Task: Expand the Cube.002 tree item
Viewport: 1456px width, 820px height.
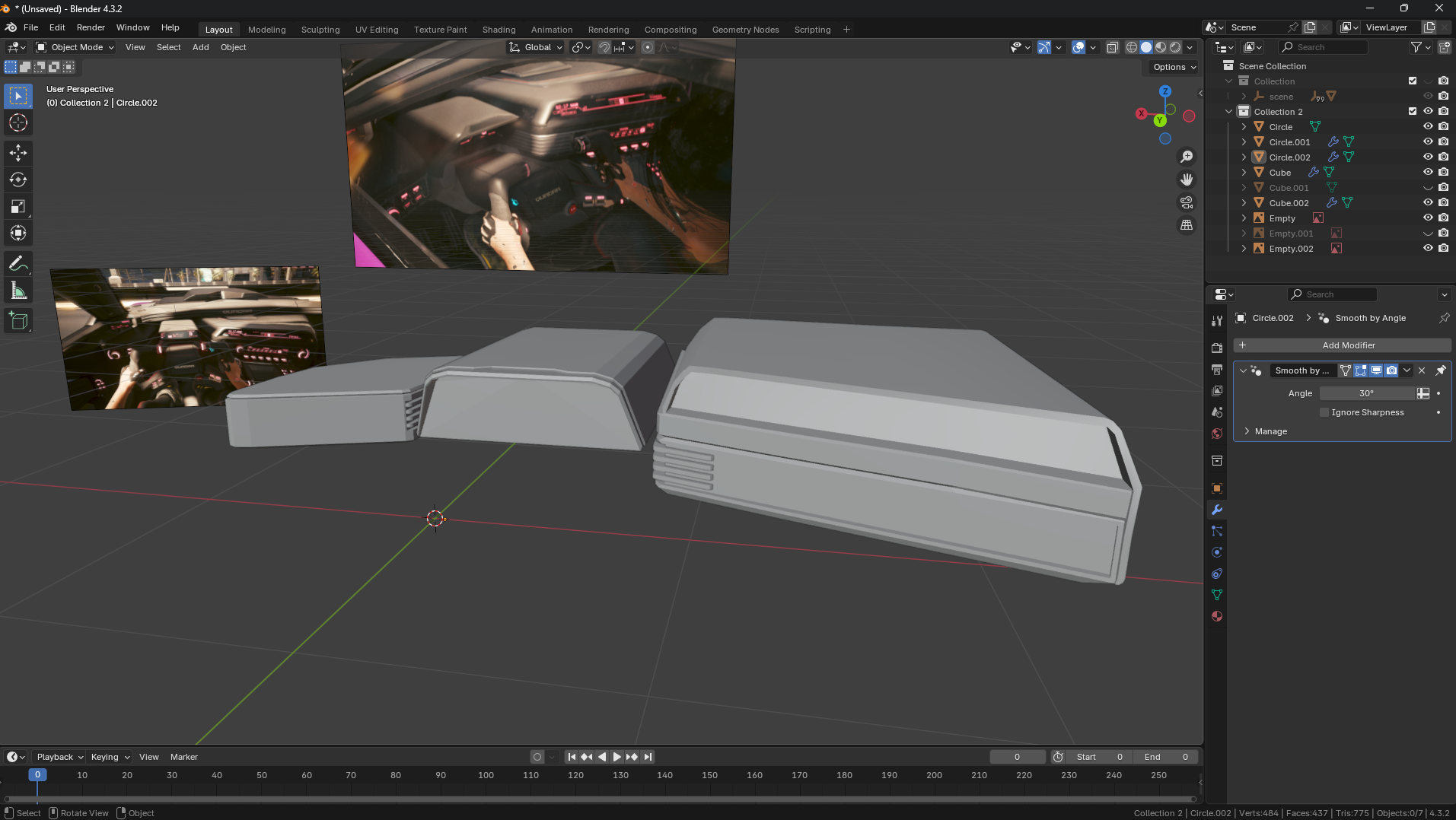Action: tap(1244, 203)
